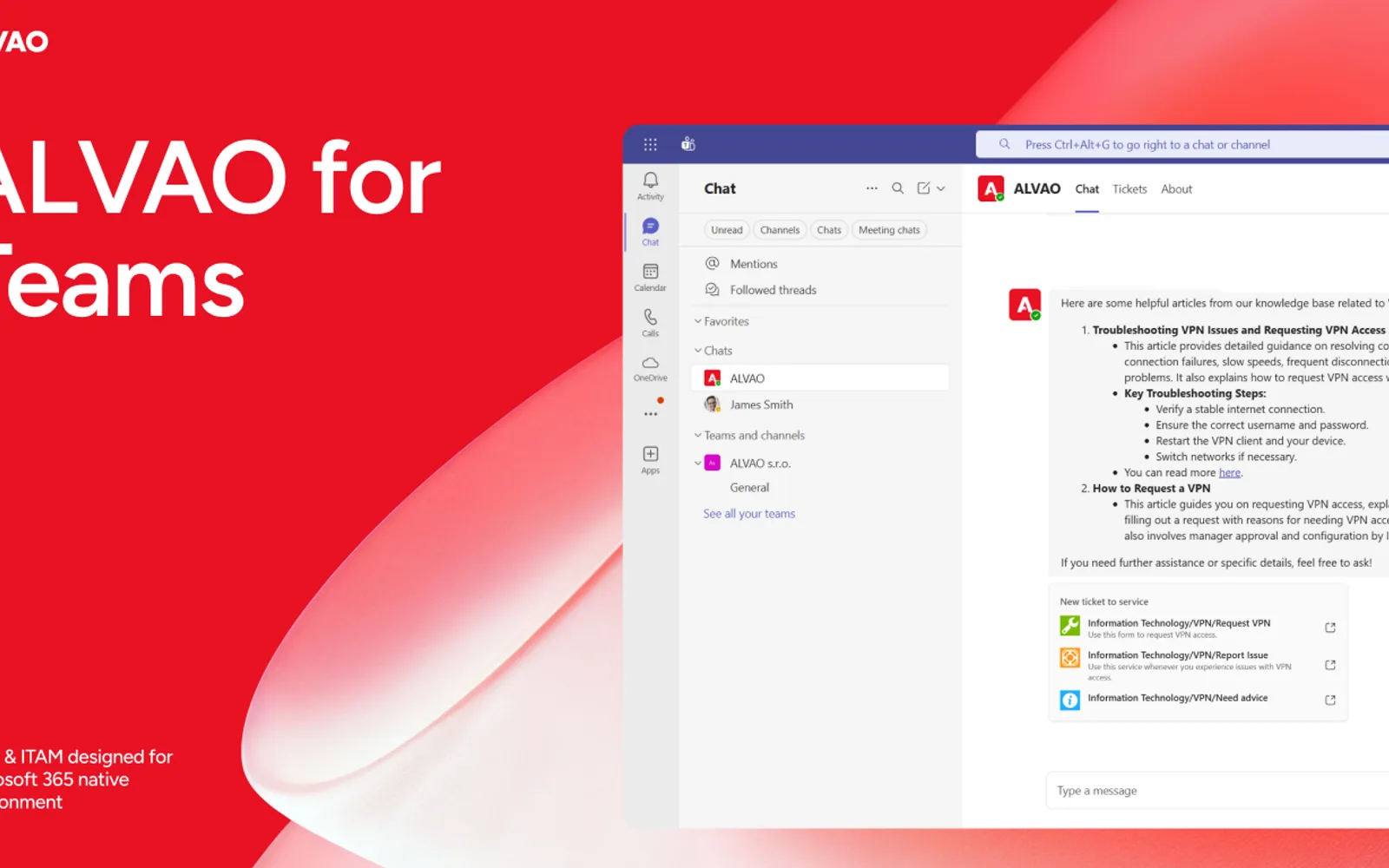Image resolution: width=1389 pixels, height=868 pixels.
Task: Filter by Meeting chats pill
Action: pos(889,230)
